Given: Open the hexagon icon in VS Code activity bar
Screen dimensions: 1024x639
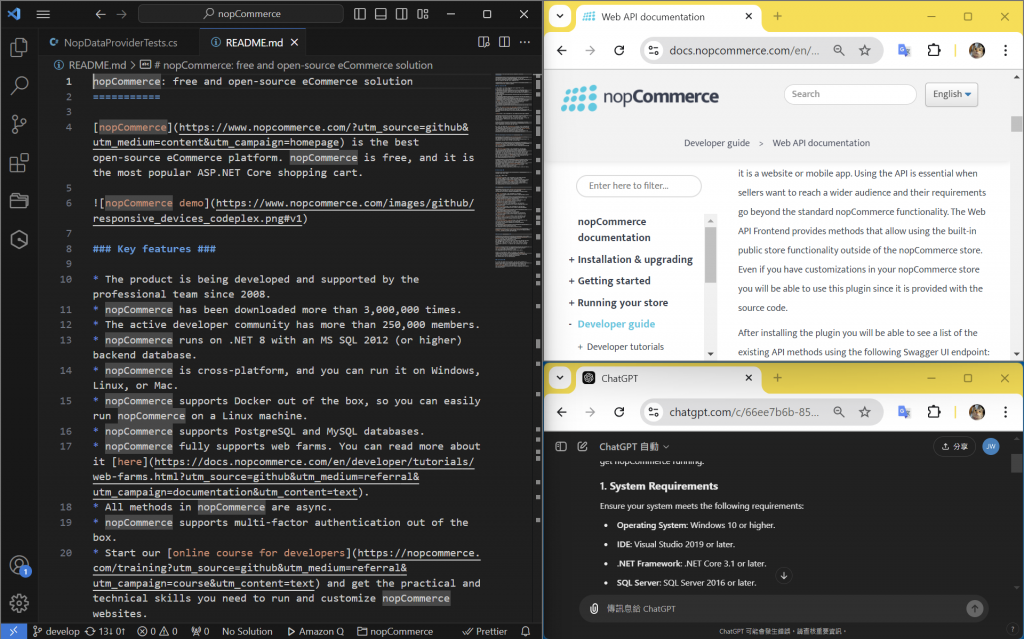Looking at the screenshot, I should pyautogui.click(x=19, y=239).
